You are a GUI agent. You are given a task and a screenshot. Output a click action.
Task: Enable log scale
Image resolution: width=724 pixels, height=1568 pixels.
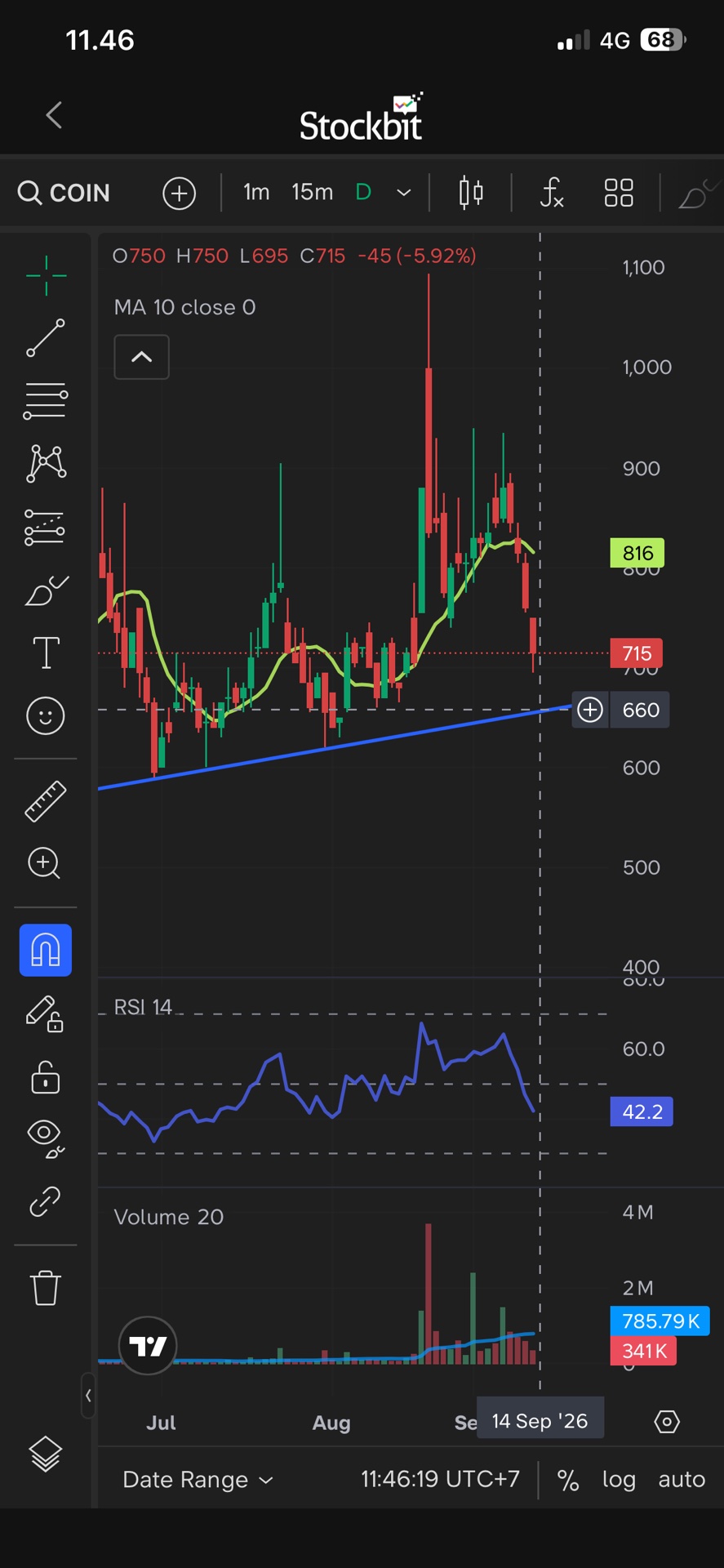pyautogui.click(x=619, y=1480)
